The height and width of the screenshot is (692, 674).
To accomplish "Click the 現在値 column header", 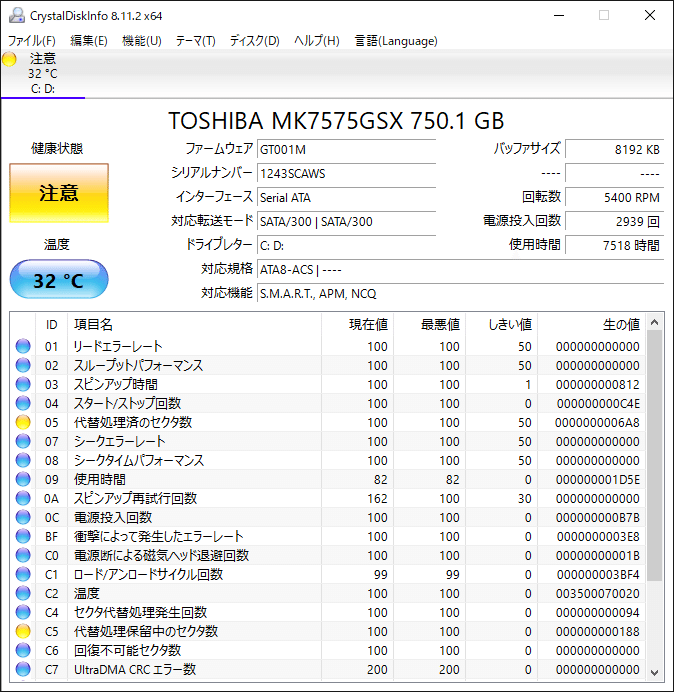I will coord(358,325).
